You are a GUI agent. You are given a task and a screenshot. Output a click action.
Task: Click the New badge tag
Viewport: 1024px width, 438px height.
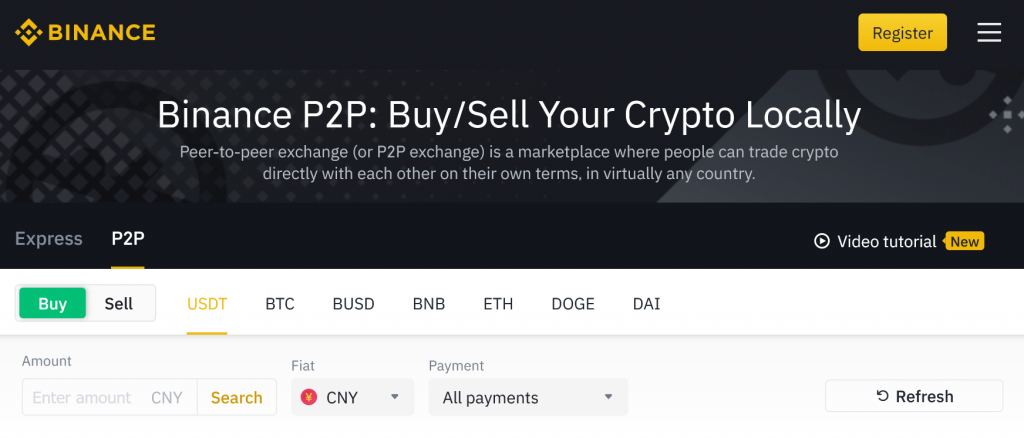pos(963,242)
